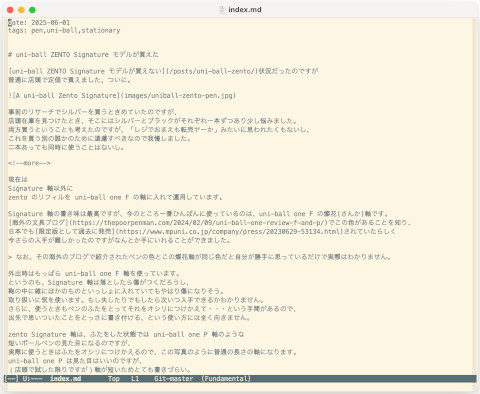Click the buffer name index.md in mode line

point(65,379)
